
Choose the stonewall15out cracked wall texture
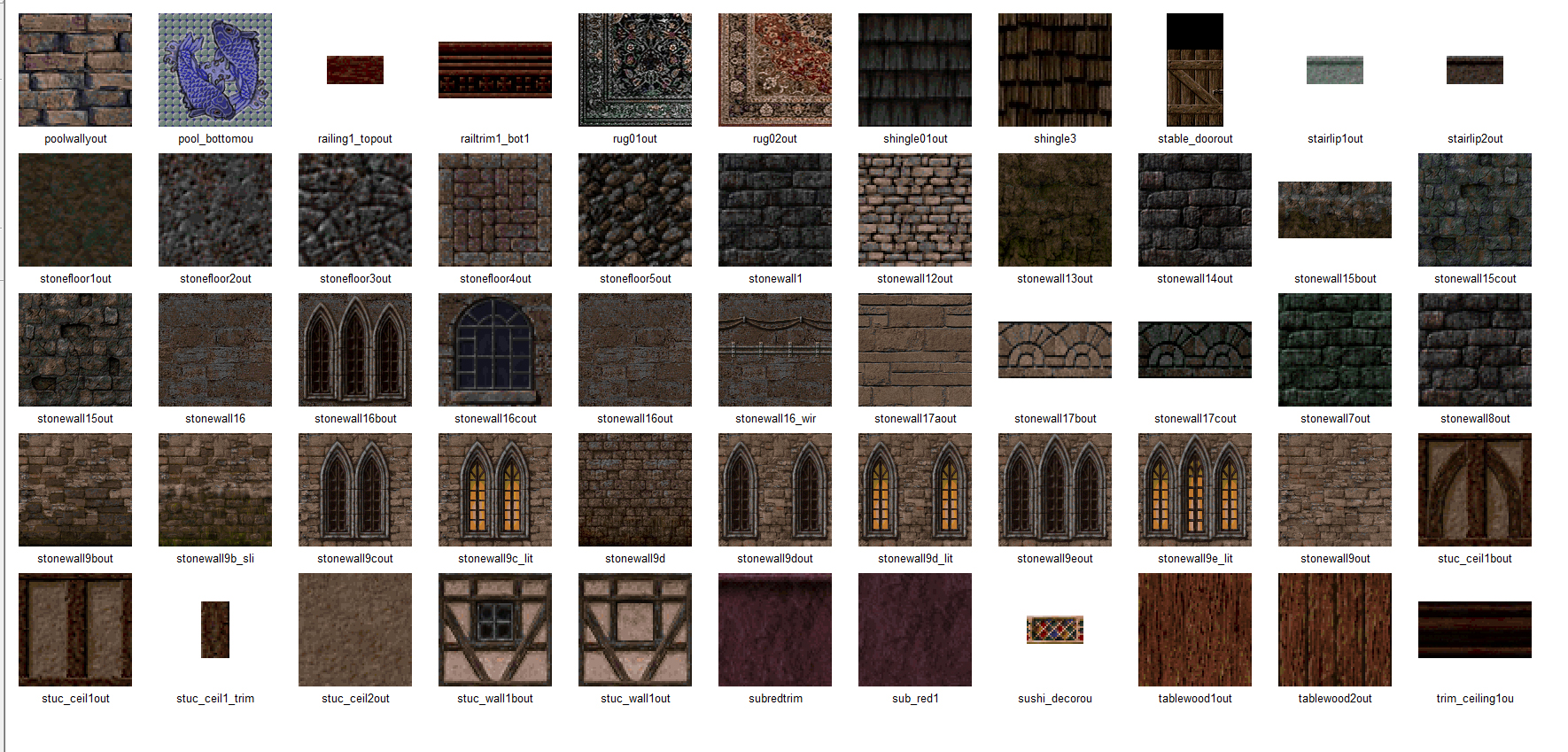click(75, 350)
